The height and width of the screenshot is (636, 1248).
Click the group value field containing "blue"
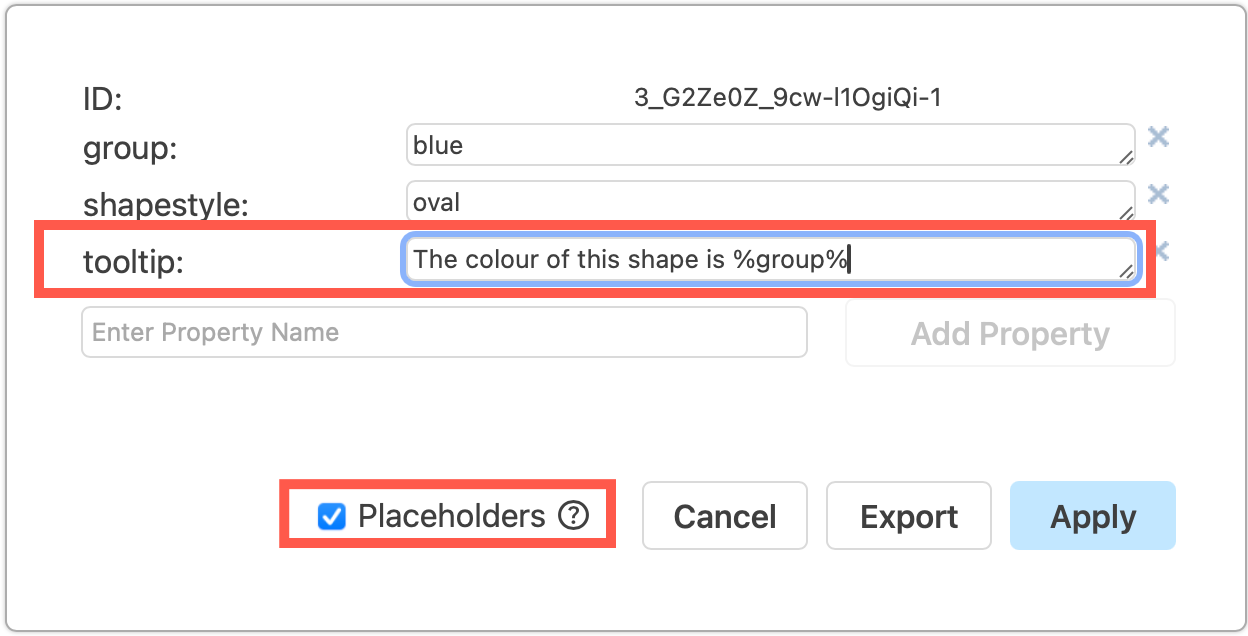[x=770, y=144]
